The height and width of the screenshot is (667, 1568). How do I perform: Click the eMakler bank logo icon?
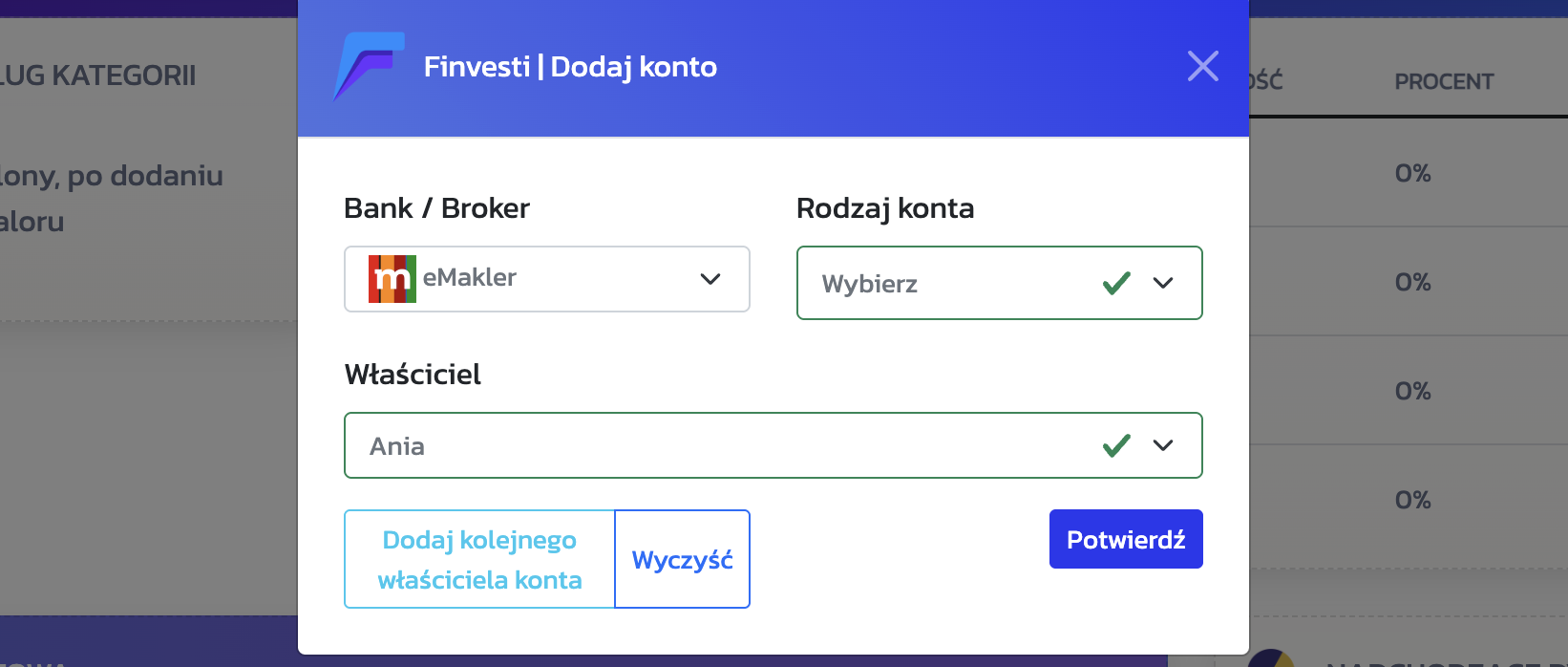click(392, 279)
